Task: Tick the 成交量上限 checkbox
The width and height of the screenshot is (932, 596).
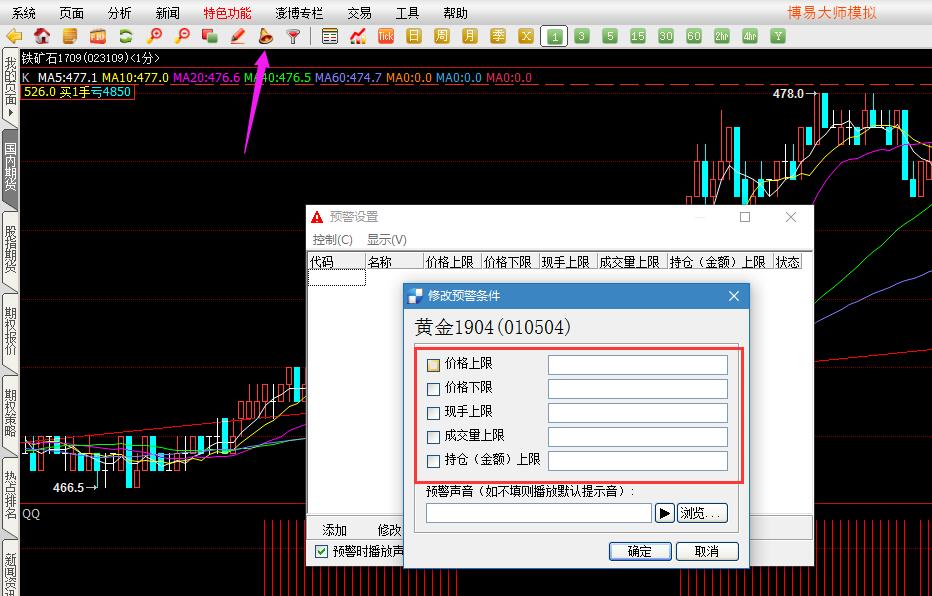Action: coord(433,437)
